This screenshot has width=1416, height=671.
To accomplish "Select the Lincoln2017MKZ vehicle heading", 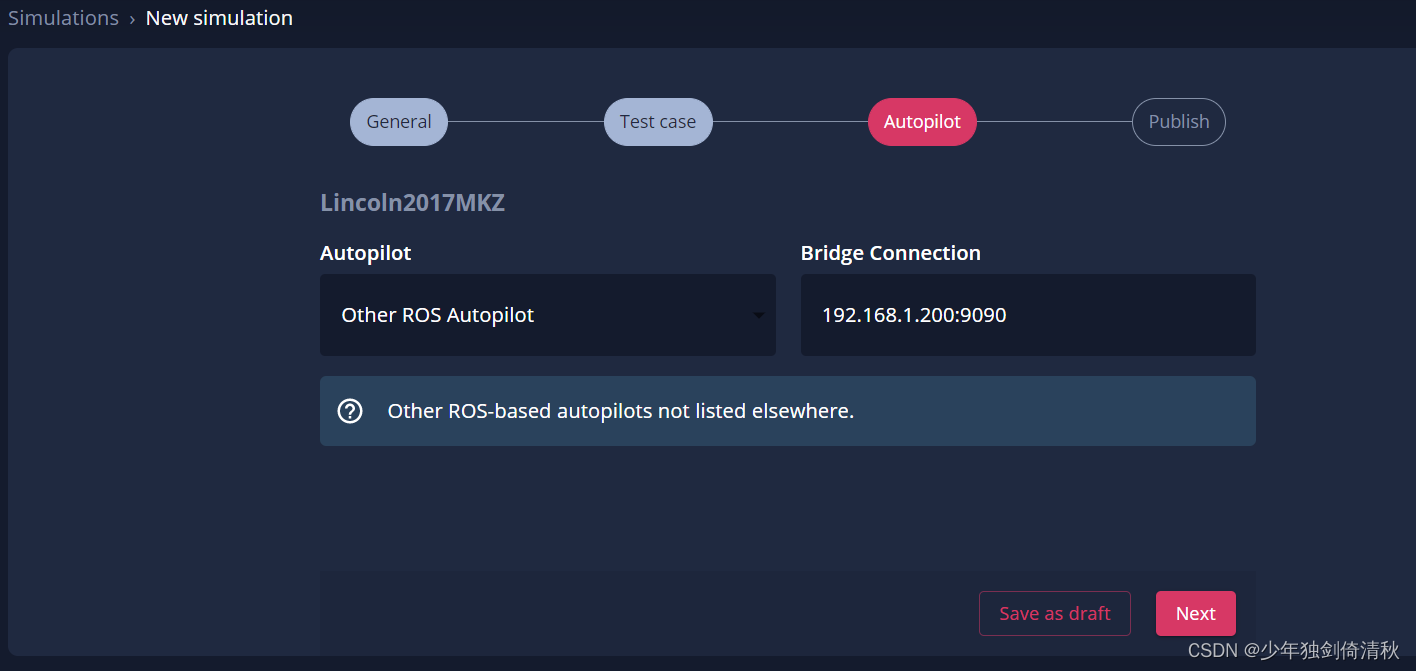I will pyautogui.click(x=412, y=202).
